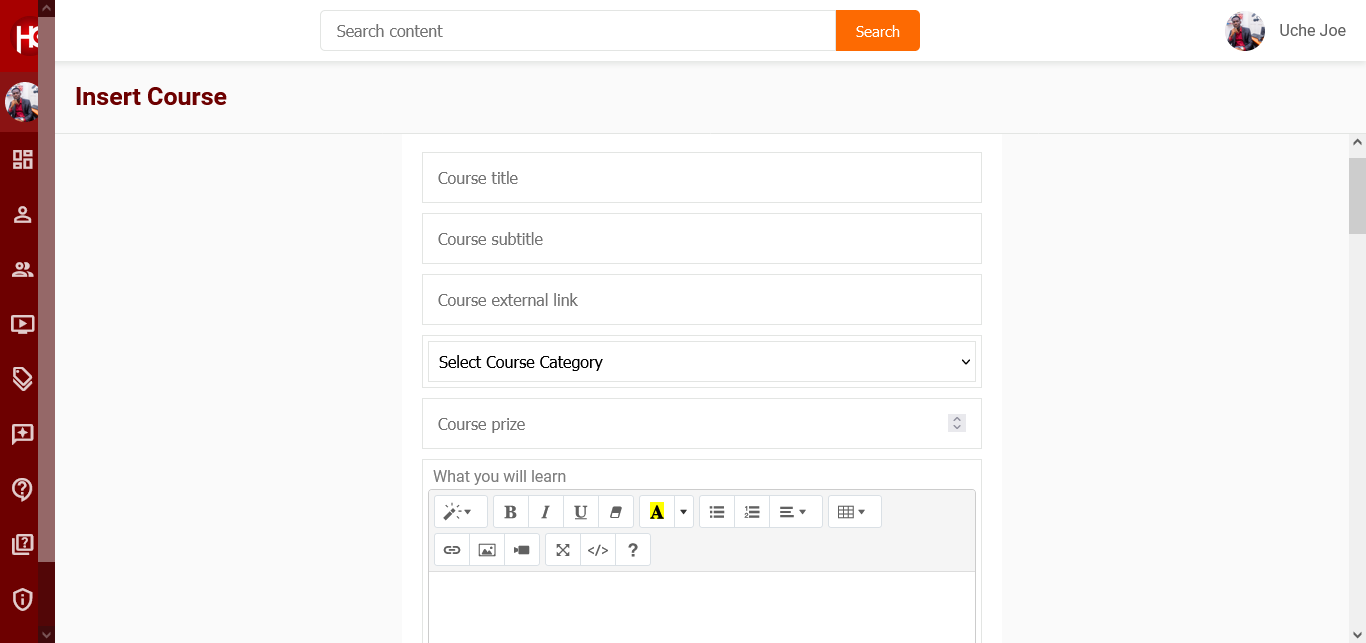Click the eraser remove-format icon

coord(615,512)
